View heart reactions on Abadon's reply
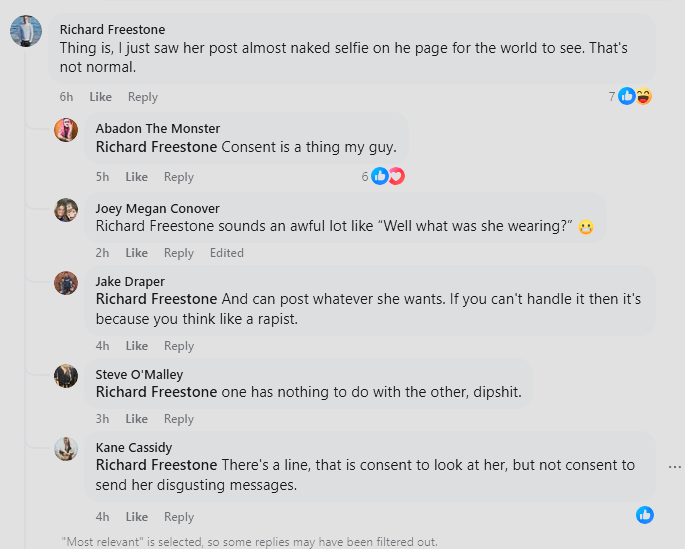The image size is (685, 549). click(x=396, y=177)
